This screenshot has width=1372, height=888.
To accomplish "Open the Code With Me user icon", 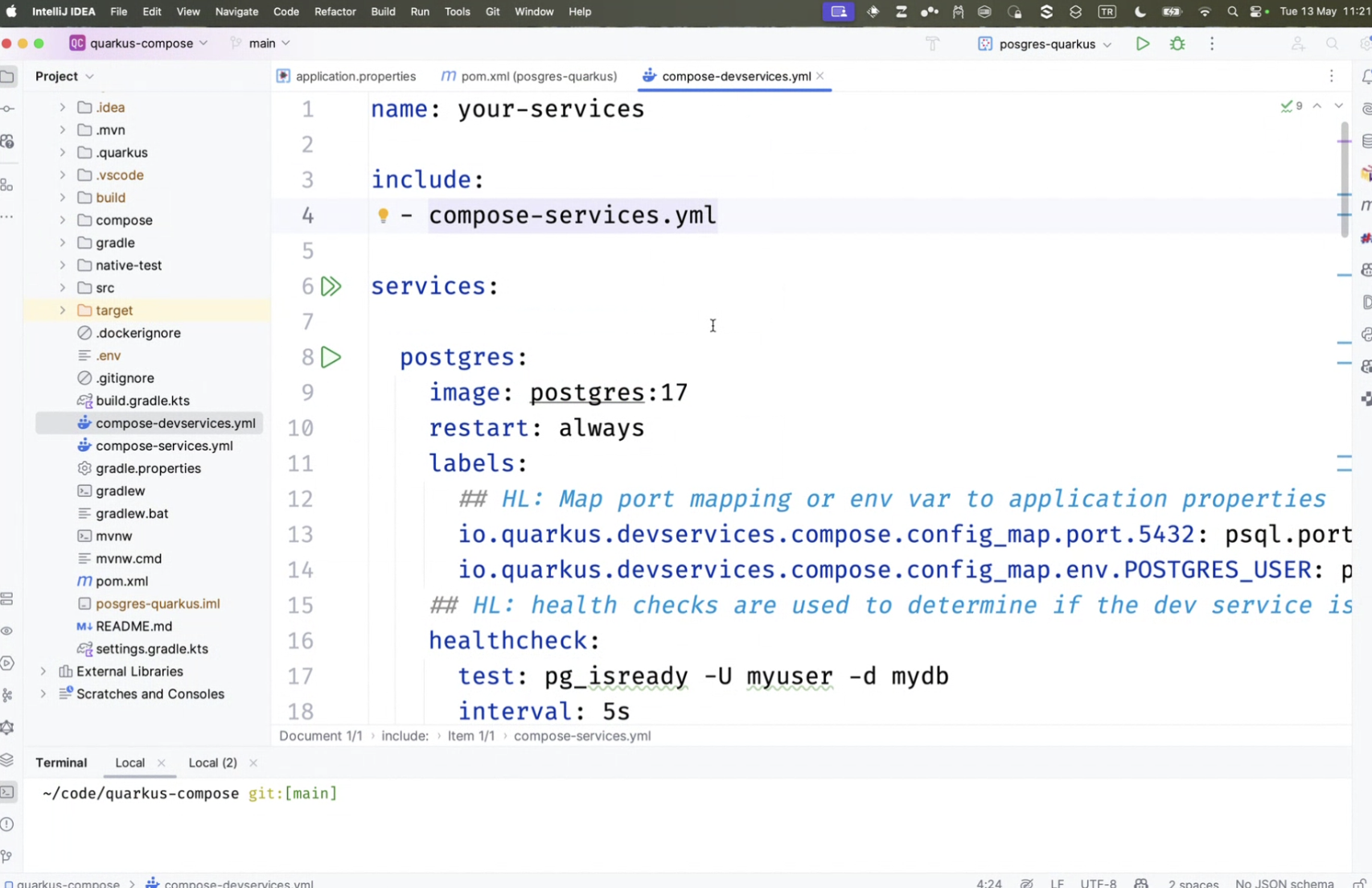I will tap(1298, 44).
